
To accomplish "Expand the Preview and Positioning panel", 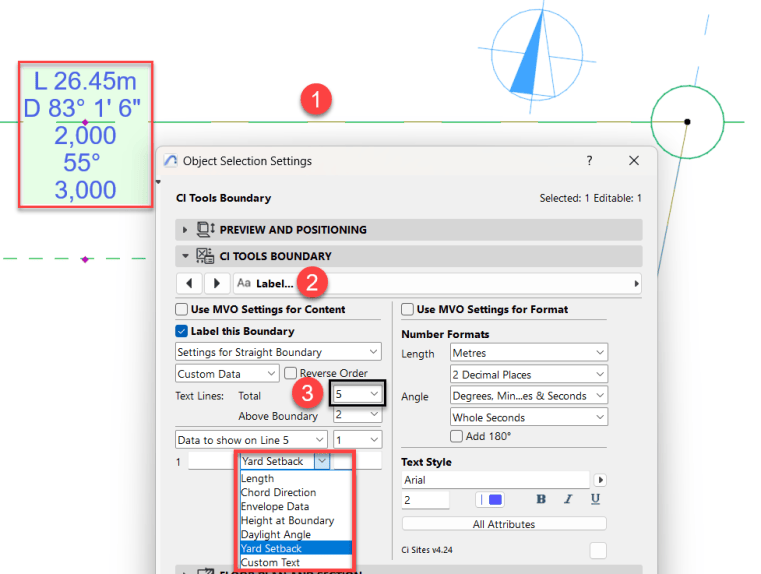I will (184, 229).
